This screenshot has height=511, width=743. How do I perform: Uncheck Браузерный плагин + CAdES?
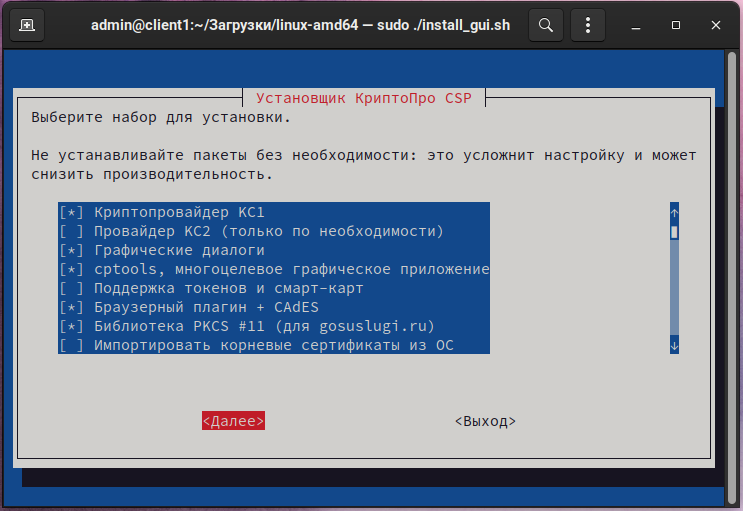(x=71, y=307)
